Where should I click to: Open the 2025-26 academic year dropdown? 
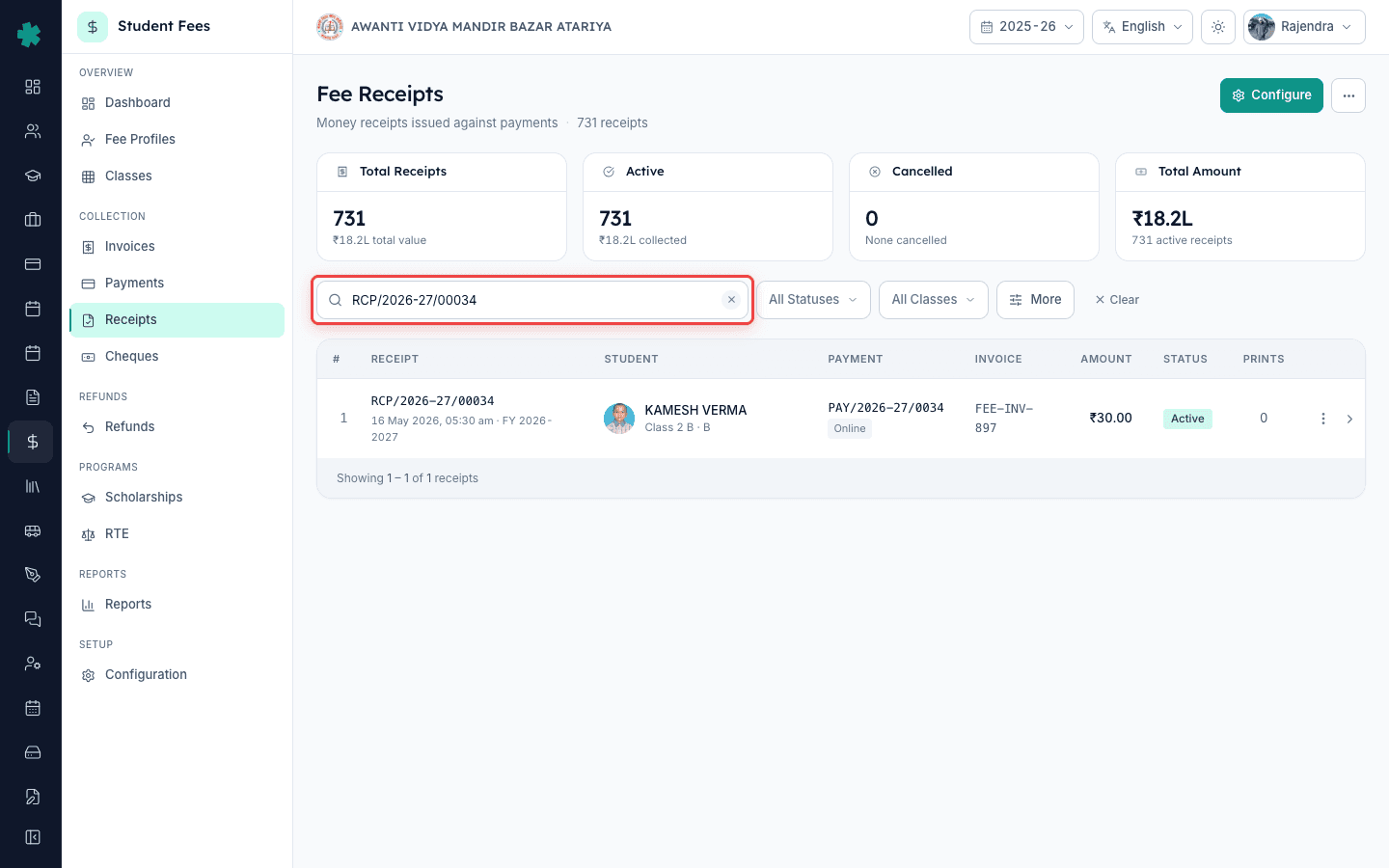pos(1026,27)
